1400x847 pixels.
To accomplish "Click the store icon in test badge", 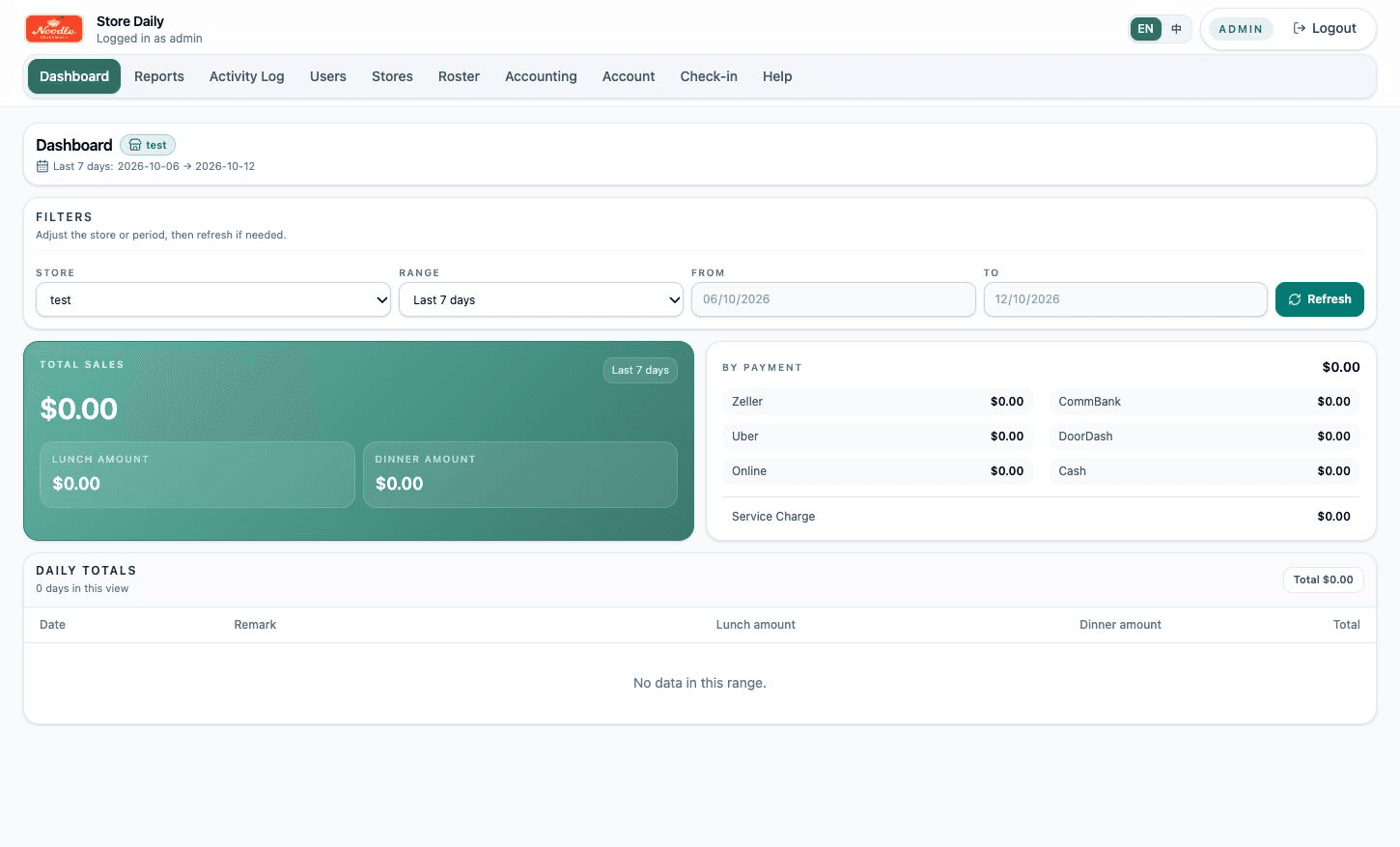I will pos(135,145).
